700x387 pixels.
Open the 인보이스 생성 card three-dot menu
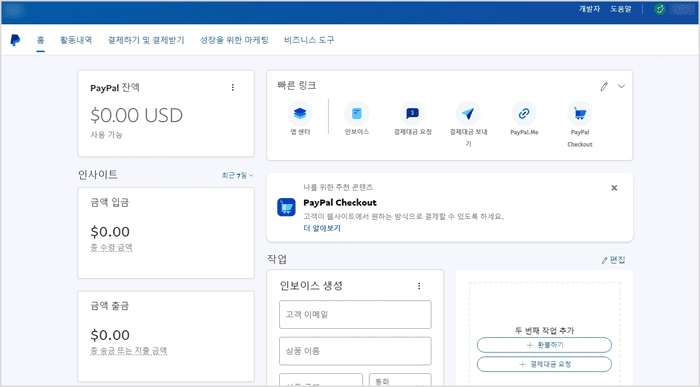coord(419,286)
